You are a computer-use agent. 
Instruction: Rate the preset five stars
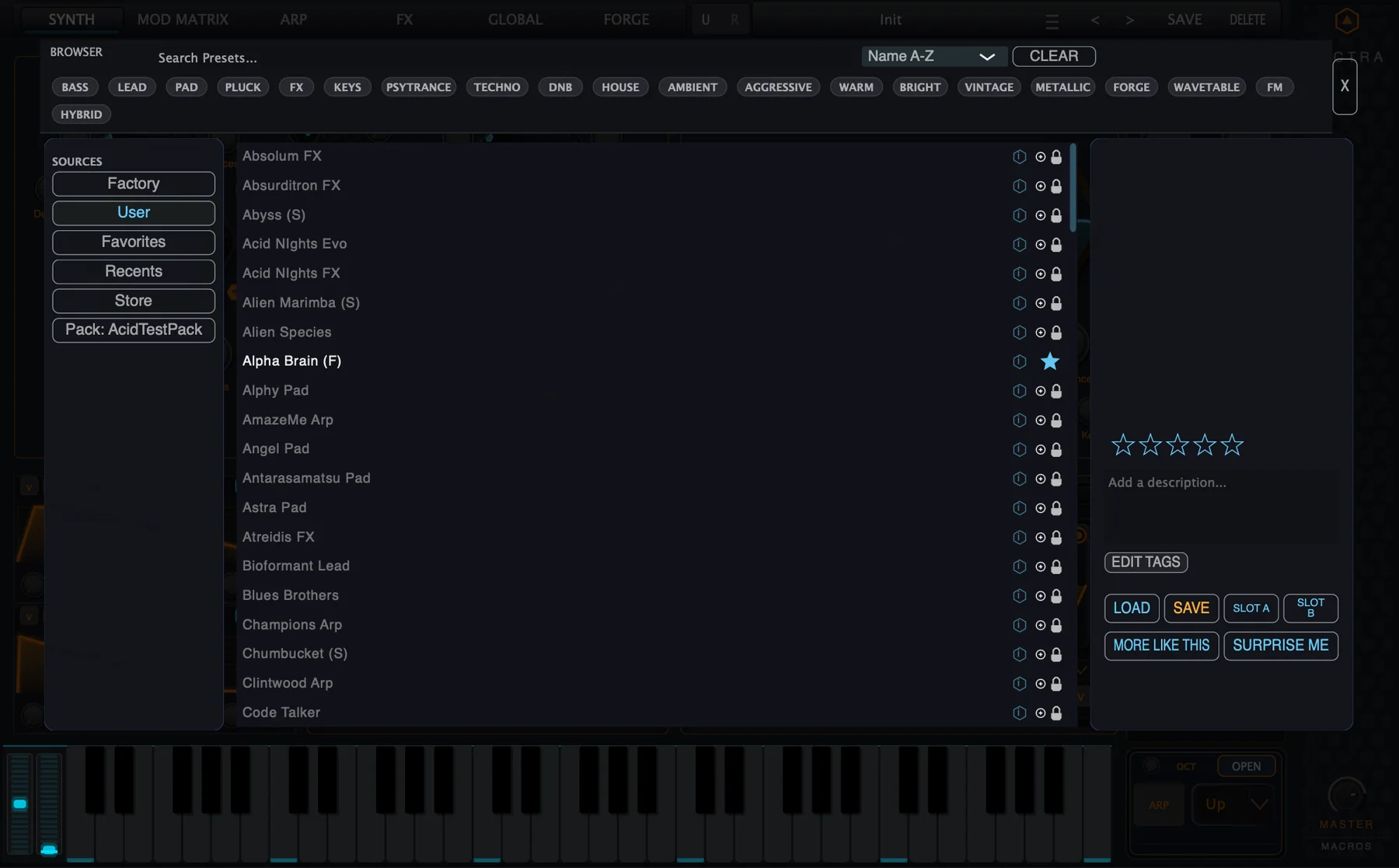1232,444
